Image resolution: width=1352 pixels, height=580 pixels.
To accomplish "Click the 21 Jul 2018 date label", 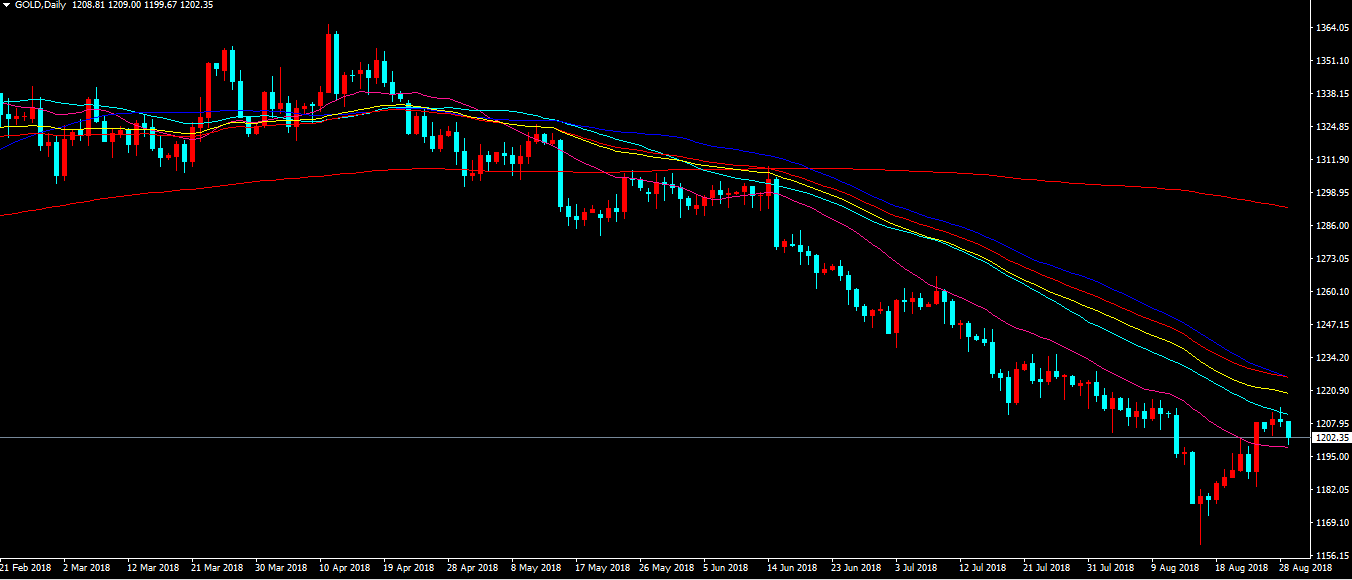I will point(1047,568).
